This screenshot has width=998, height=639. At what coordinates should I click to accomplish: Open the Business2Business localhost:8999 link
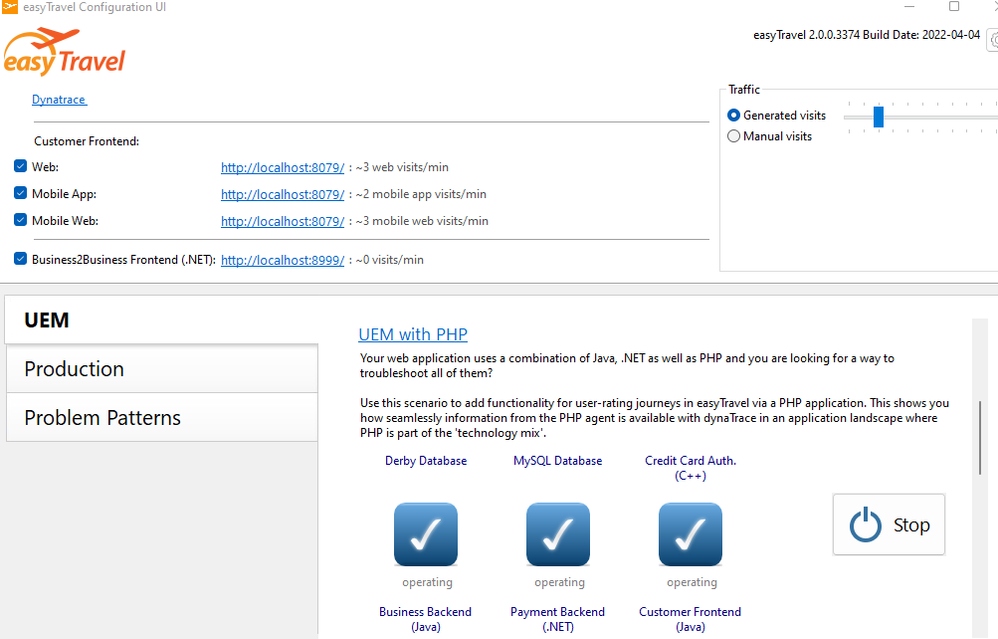[282, 260]
